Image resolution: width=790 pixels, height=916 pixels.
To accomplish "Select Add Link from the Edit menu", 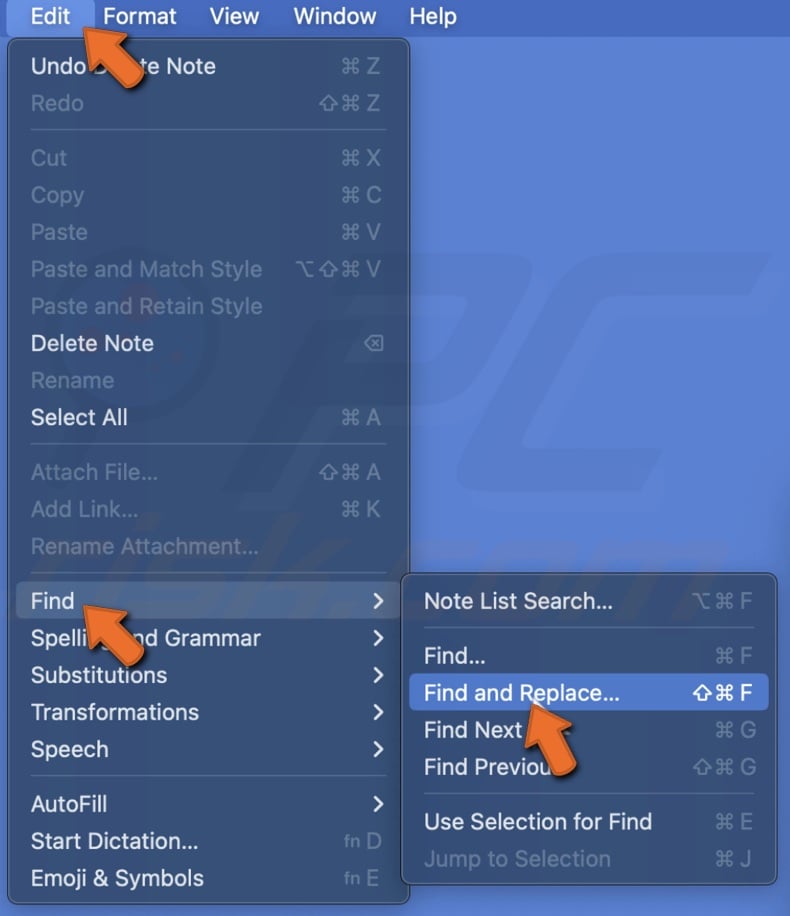I will click(x=83, y=509).
